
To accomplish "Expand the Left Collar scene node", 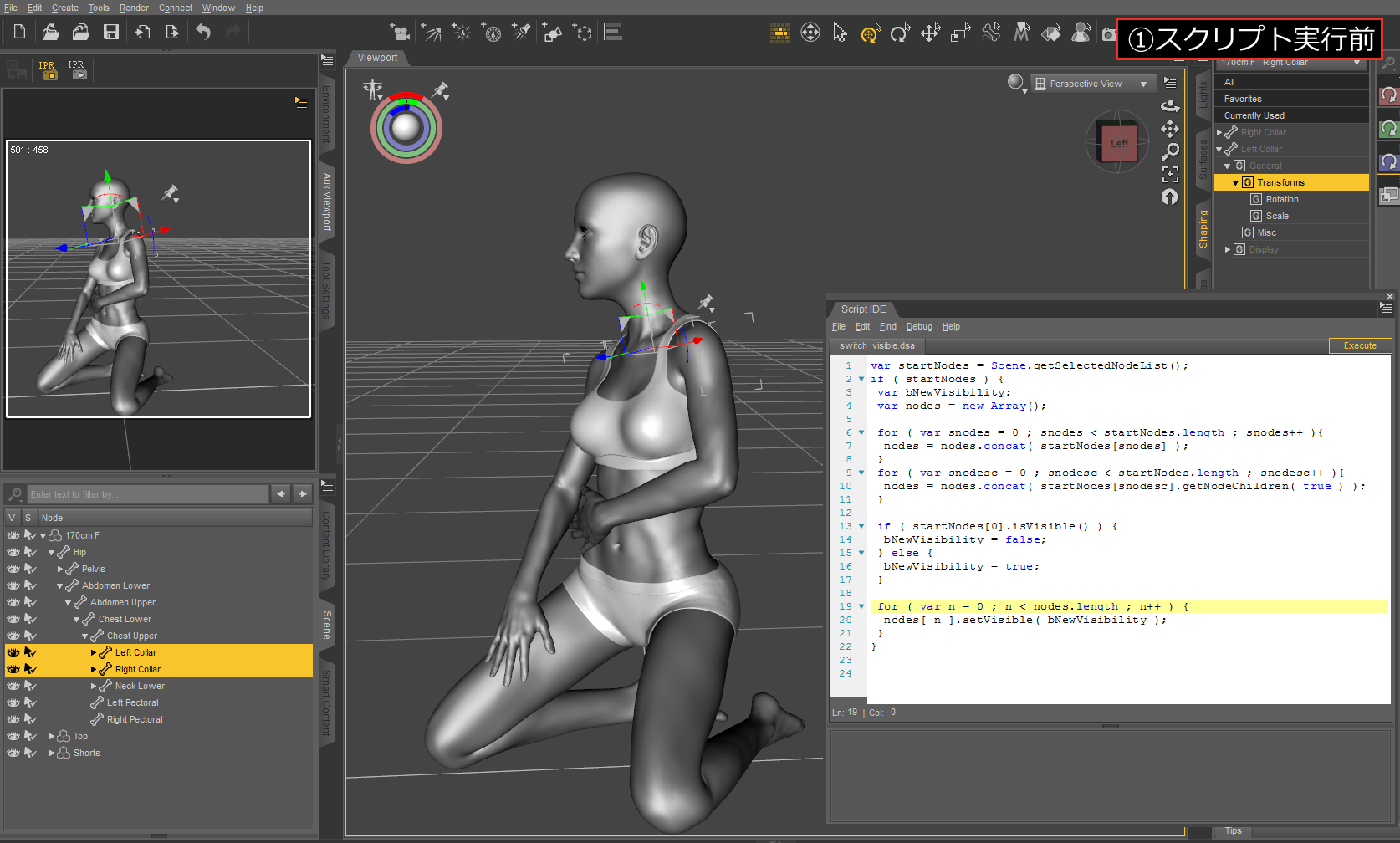I will (93, 652).
